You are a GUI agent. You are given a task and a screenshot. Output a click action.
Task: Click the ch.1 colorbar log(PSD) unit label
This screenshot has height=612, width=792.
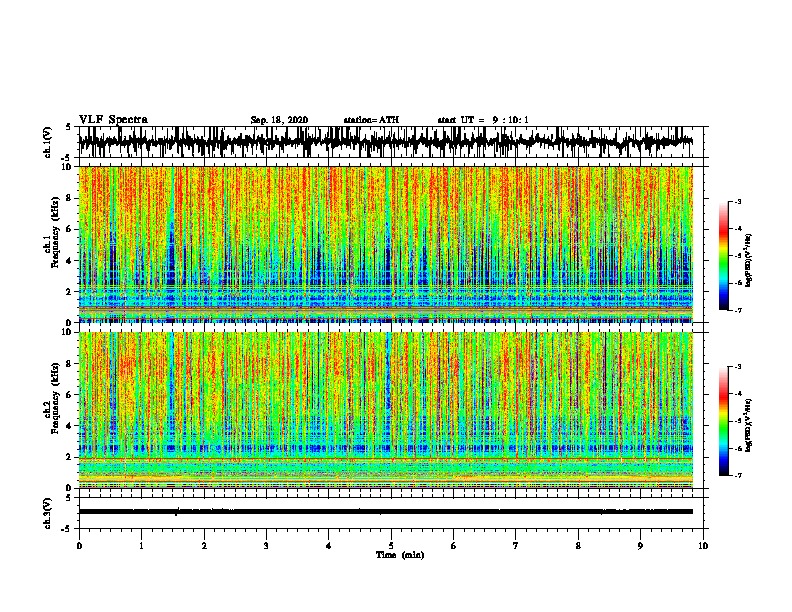pos(749,260)
